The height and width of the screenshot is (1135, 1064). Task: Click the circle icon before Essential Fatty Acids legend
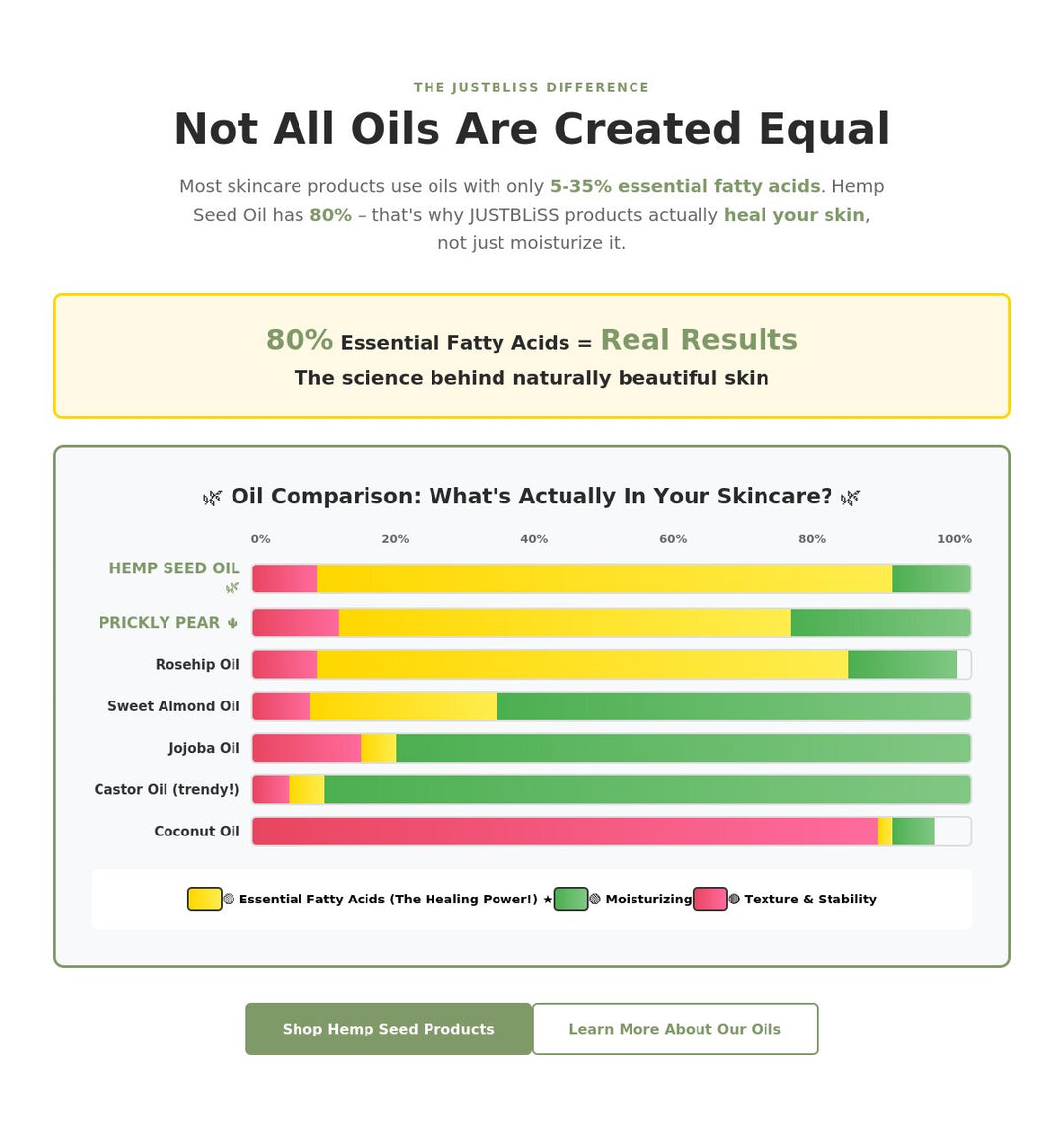(x=229, y=899)
